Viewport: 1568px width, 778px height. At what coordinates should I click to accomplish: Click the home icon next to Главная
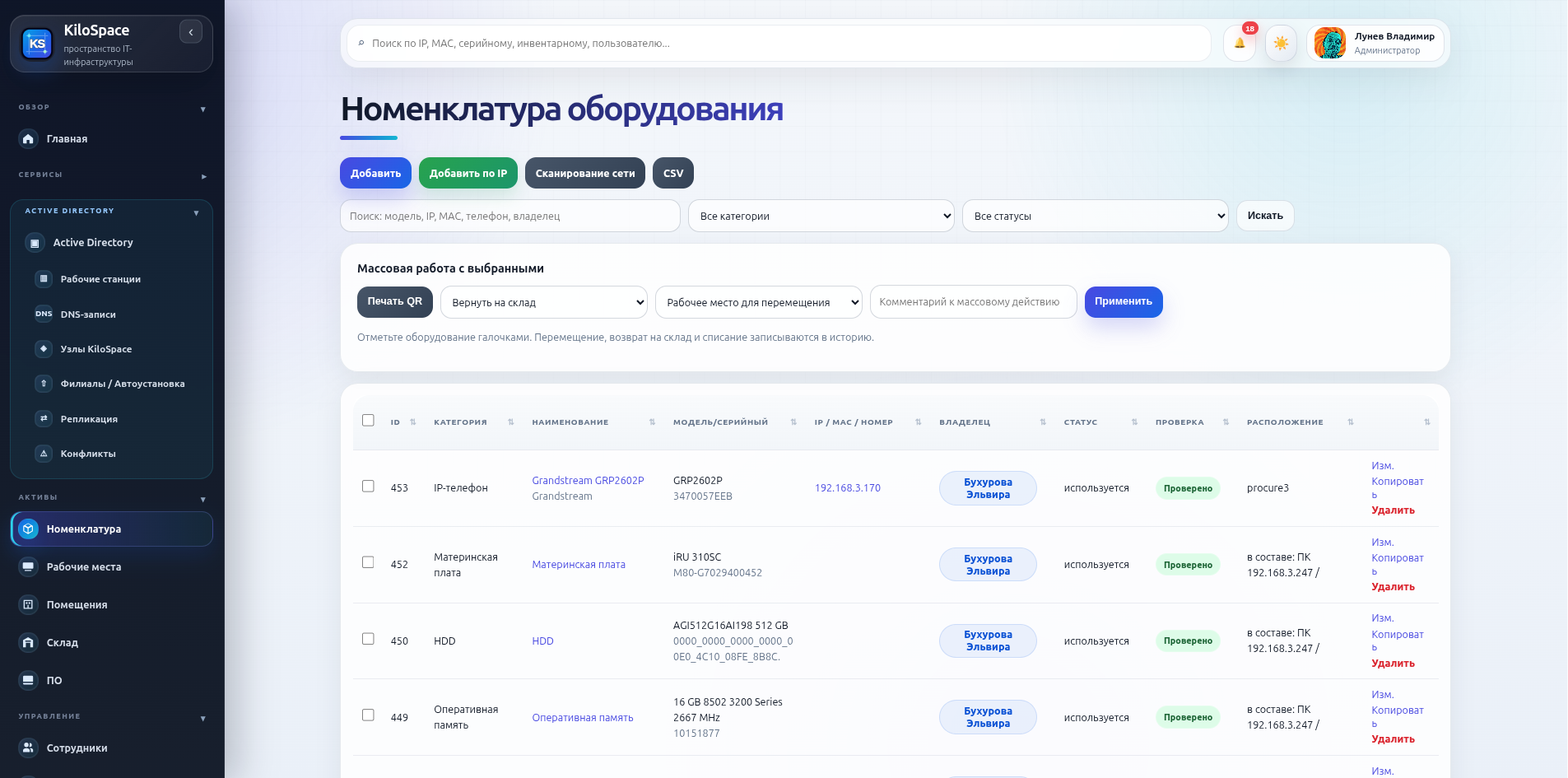[x=29, y=138]
